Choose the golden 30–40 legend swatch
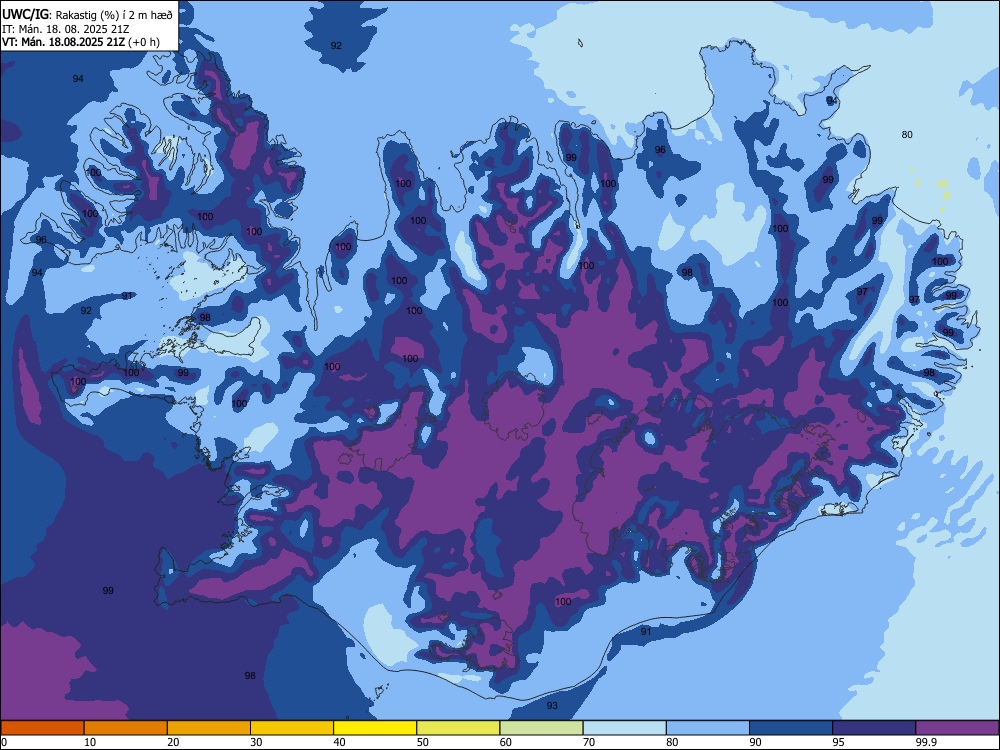This screenshot has width=1000, height=750. (292, 728)
